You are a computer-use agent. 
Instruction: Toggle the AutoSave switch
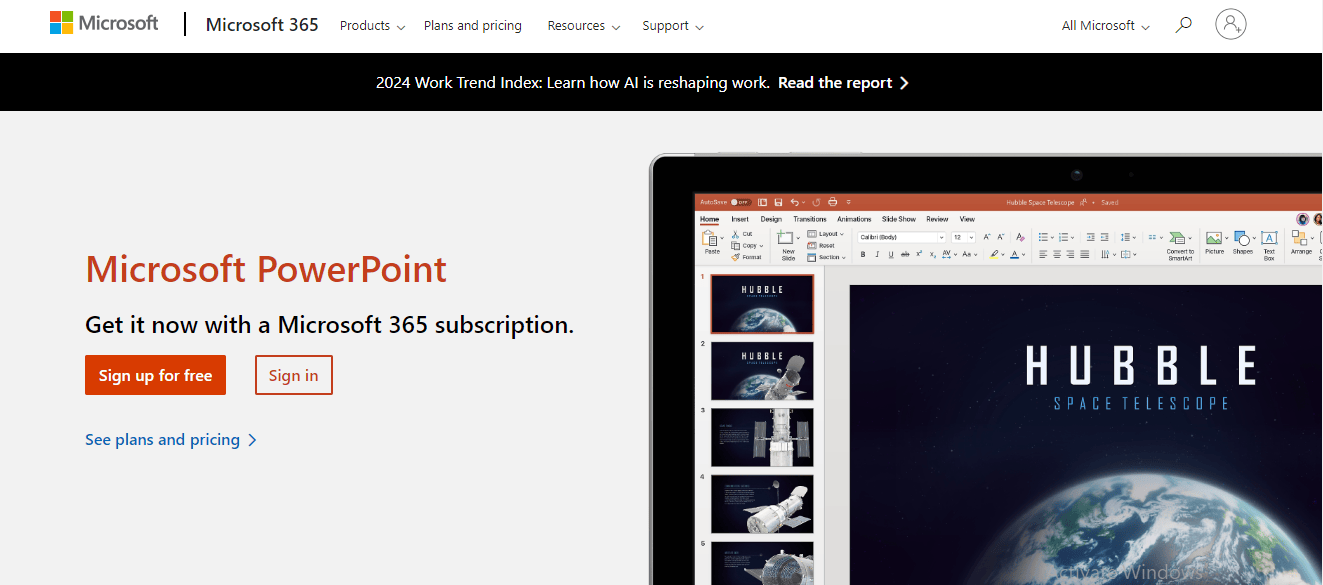click(740, 202)
